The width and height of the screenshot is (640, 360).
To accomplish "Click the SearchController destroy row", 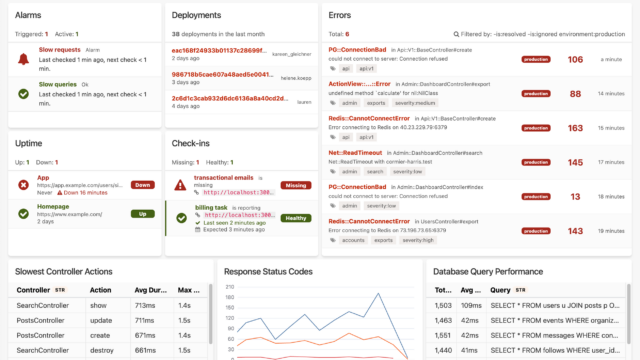I will tap(108, 350).
